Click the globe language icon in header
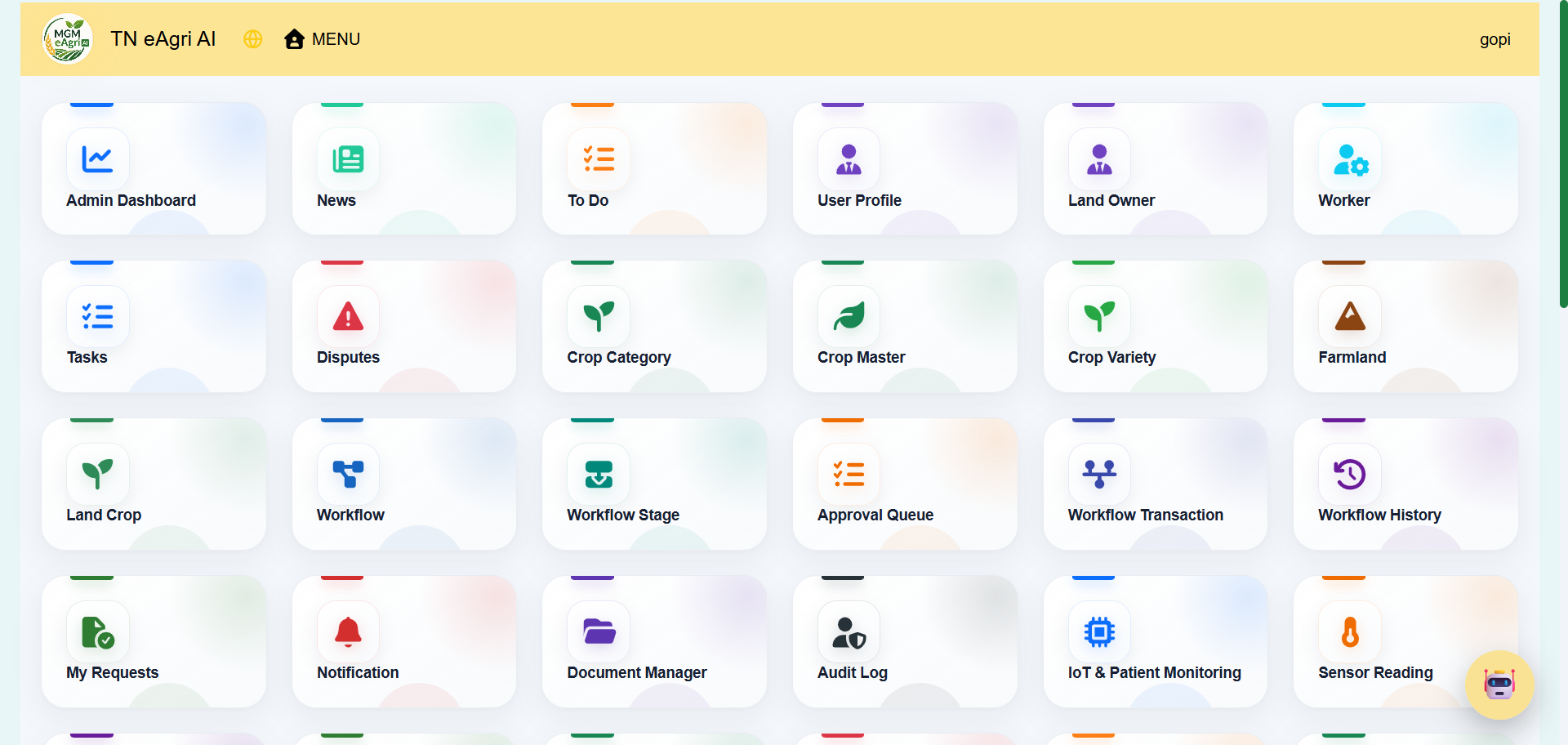 [x=253, y=39]
